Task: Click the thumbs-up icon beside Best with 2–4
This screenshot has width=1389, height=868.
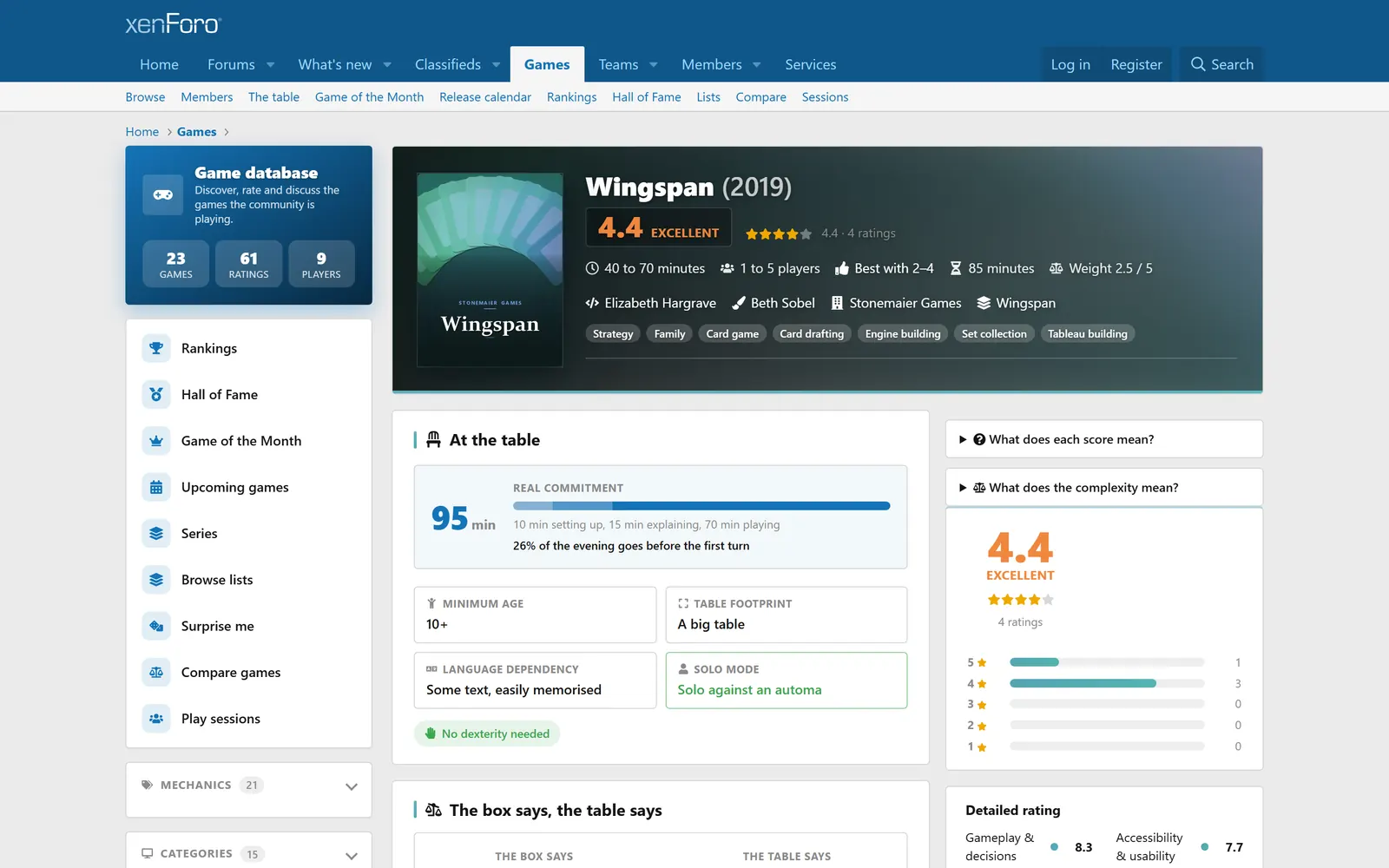Action: point(841,268)
